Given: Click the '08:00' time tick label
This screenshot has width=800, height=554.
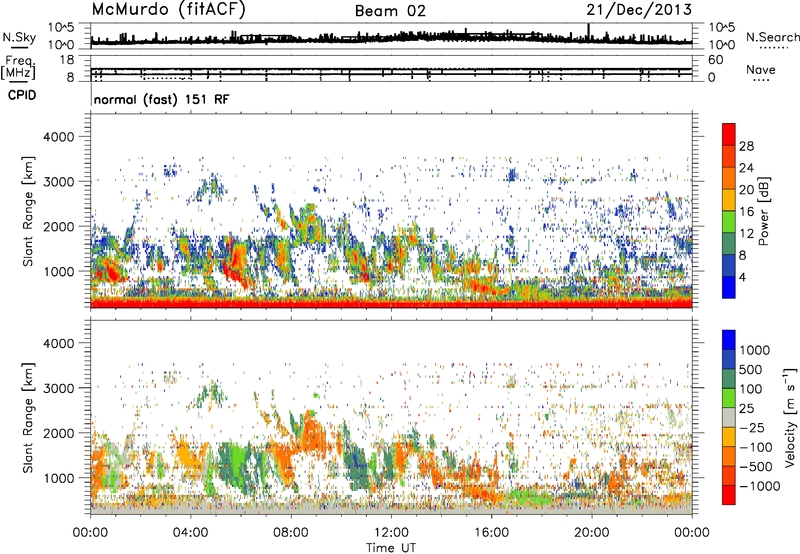Looking at the screenshot, I should click(x=291, y=533).
